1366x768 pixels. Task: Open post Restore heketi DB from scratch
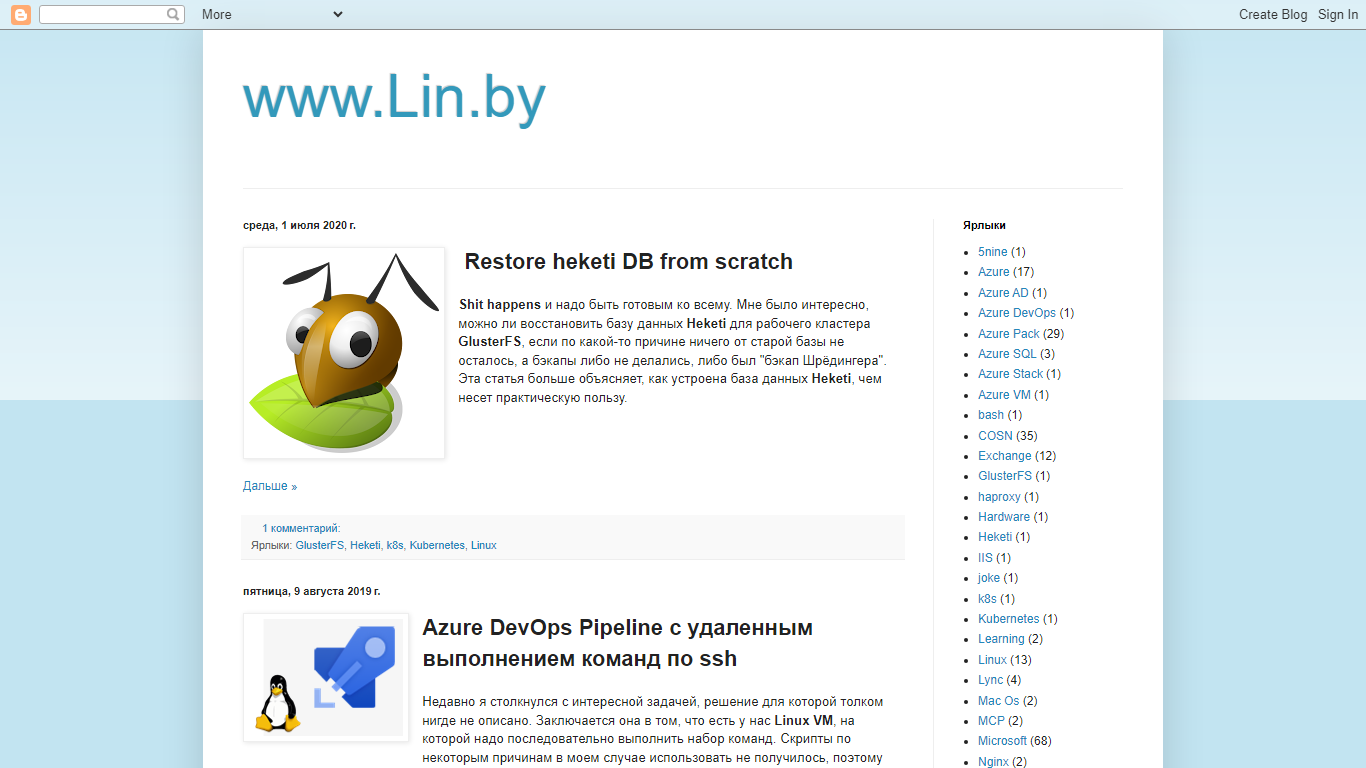click(x=628, y=262)
